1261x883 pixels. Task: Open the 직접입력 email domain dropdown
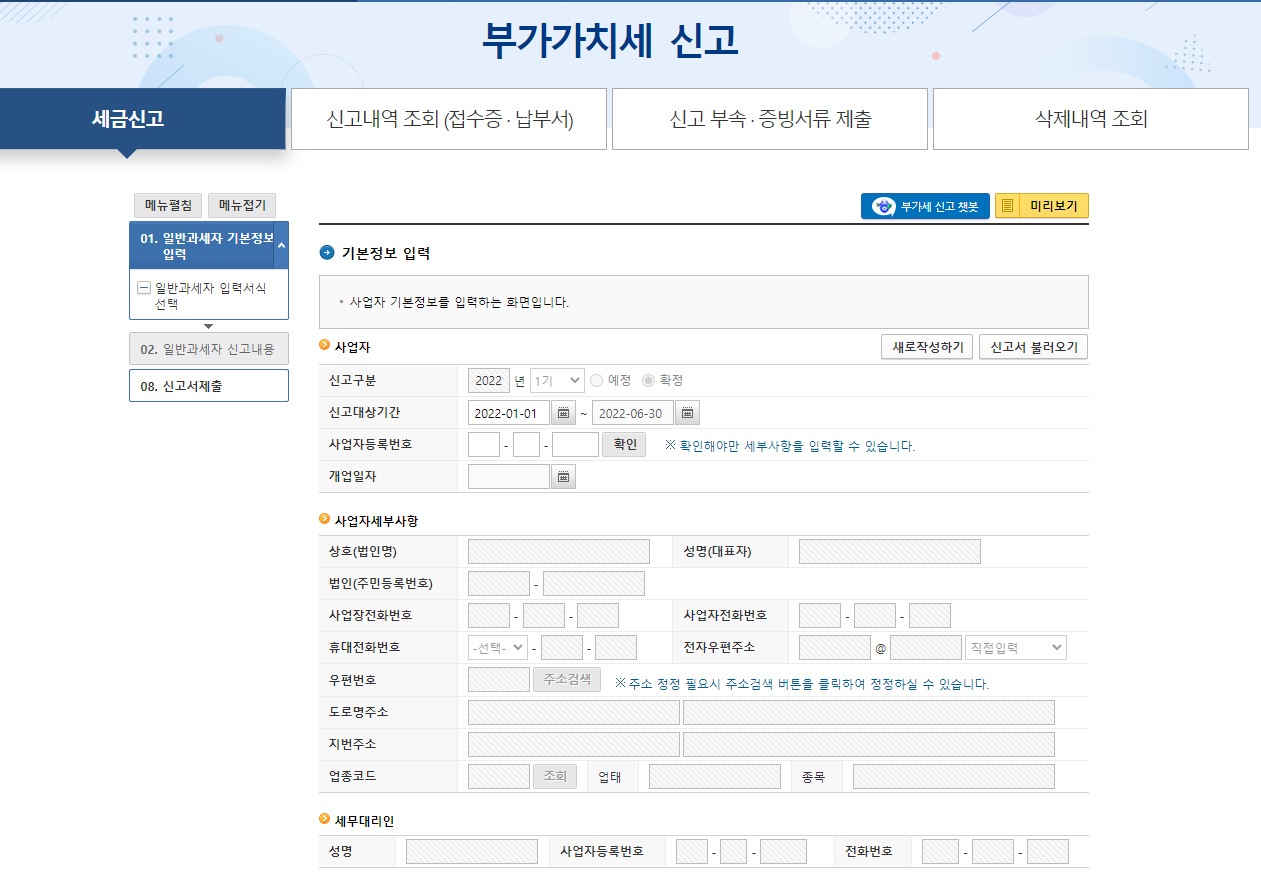tap(1016, 648)
